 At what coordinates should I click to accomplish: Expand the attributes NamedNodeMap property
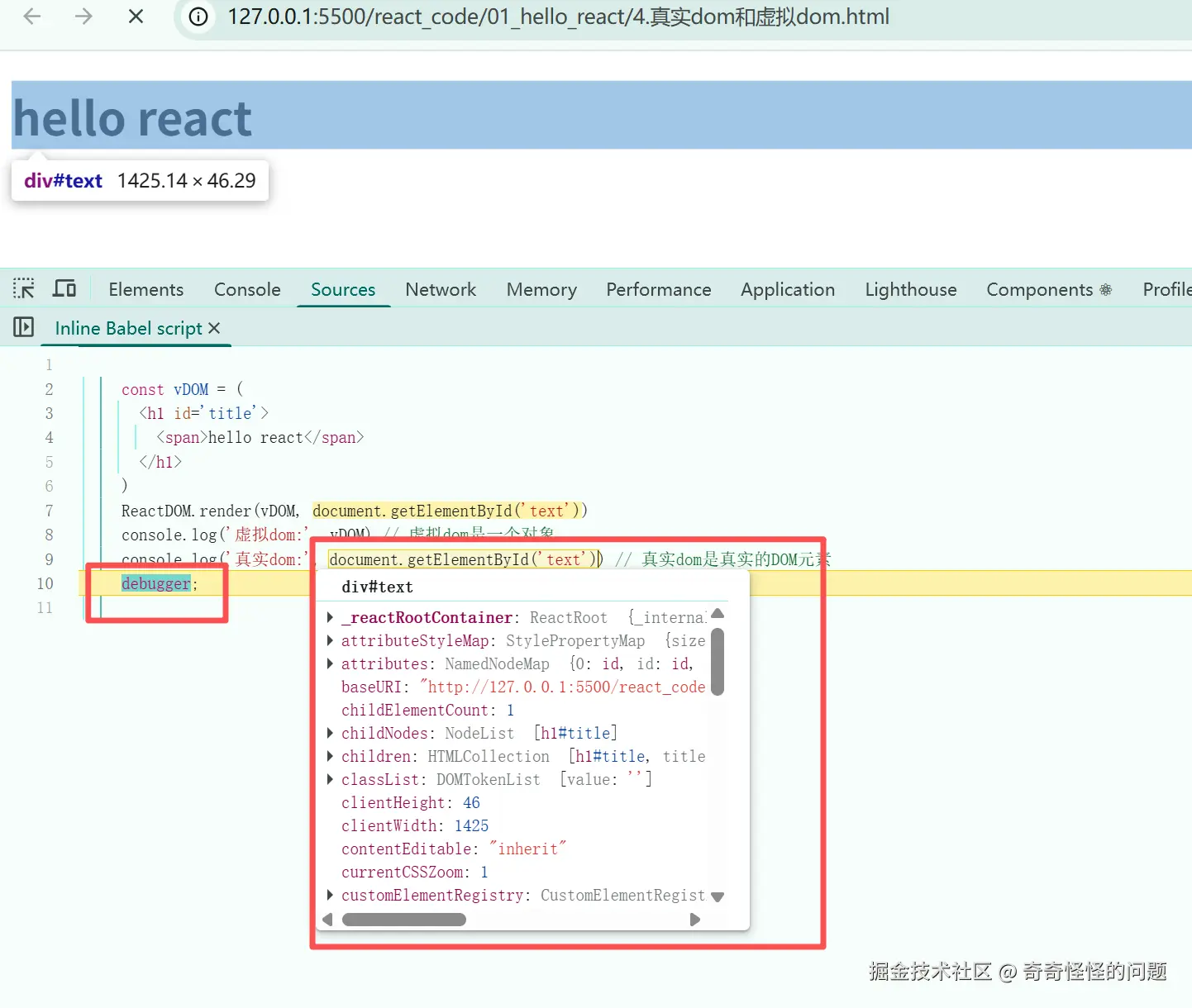pos(331,663)
